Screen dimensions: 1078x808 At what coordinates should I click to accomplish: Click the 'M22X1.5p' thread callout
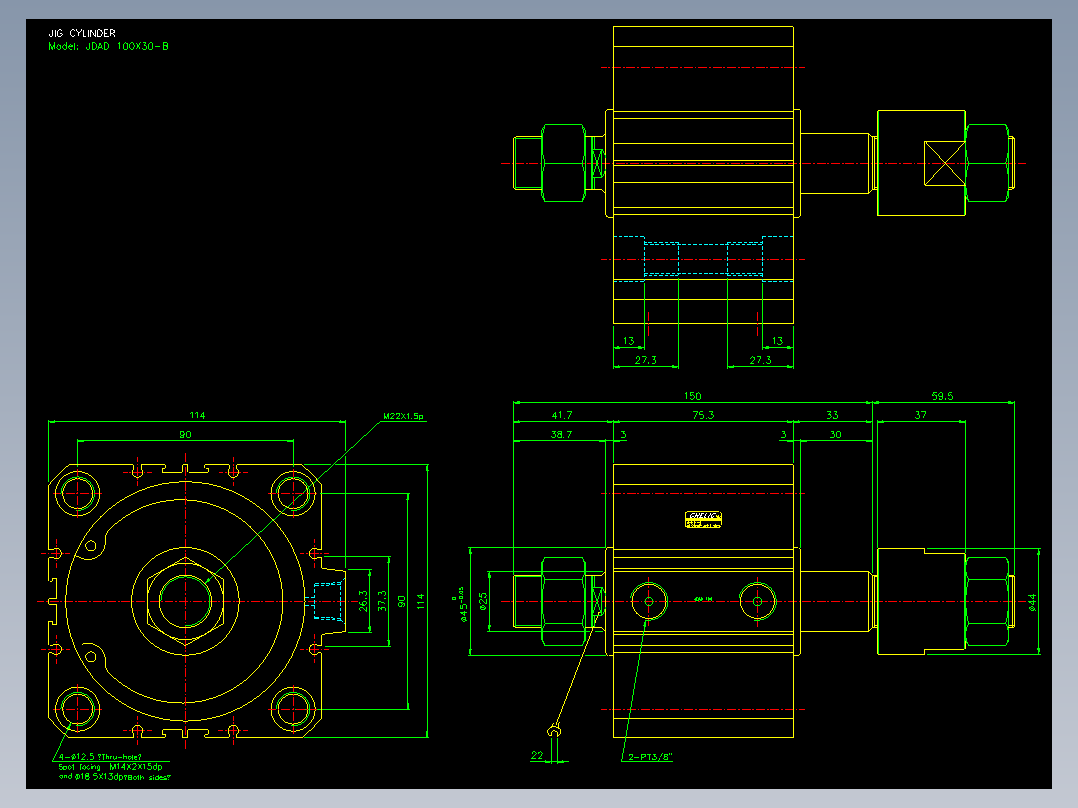pos(404,416)
